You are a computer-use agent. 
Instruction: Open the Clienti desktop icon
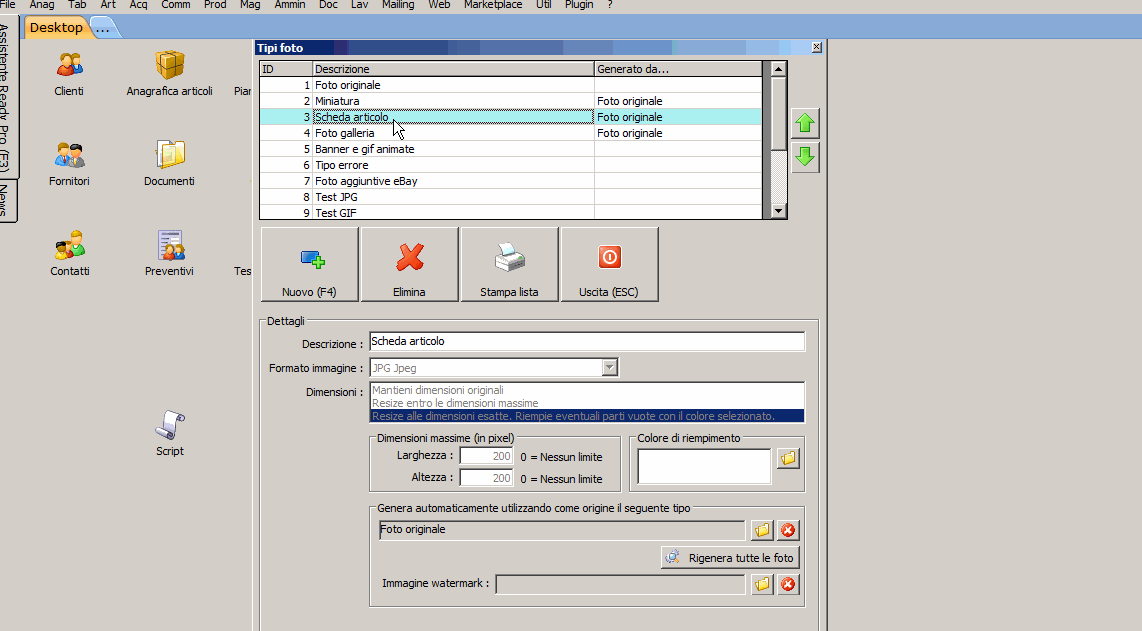point(69,67)
